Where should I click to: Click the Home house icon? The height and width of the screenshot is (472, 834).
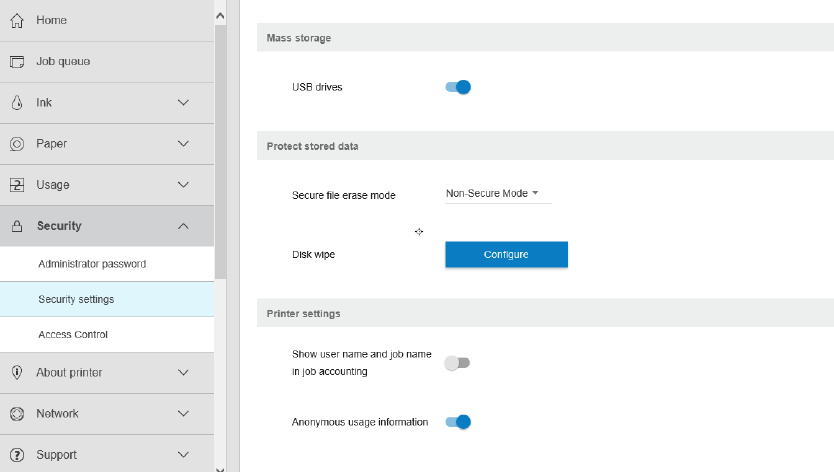click(x=17, y=20)
